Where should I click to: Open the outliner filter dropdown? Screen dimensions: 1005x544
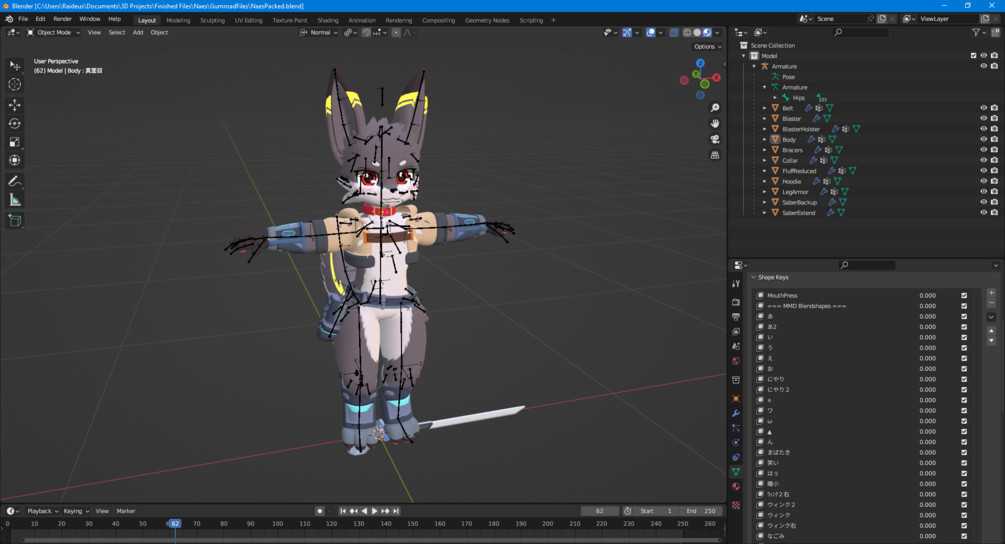pos(978,33)
